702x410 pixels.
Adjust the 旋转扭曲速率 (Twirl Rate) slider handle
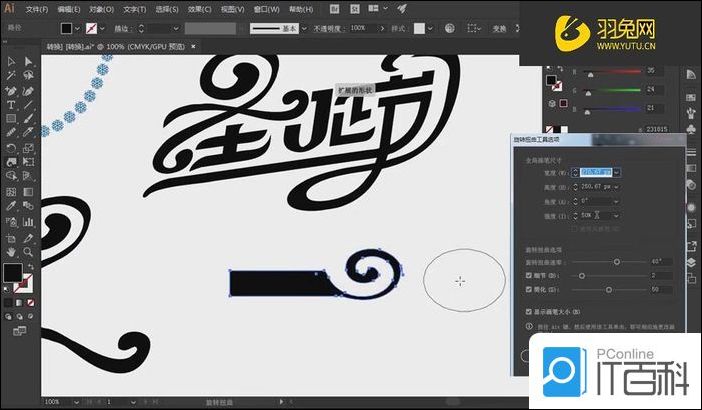tap(616, 261)
